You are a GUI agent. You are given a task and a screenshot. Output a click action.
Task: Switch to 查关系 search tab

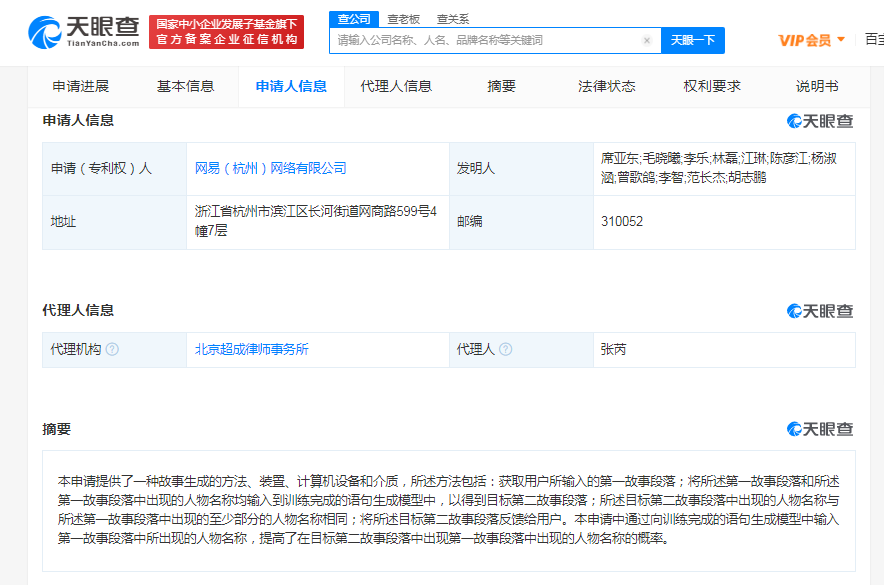(452, 19)
